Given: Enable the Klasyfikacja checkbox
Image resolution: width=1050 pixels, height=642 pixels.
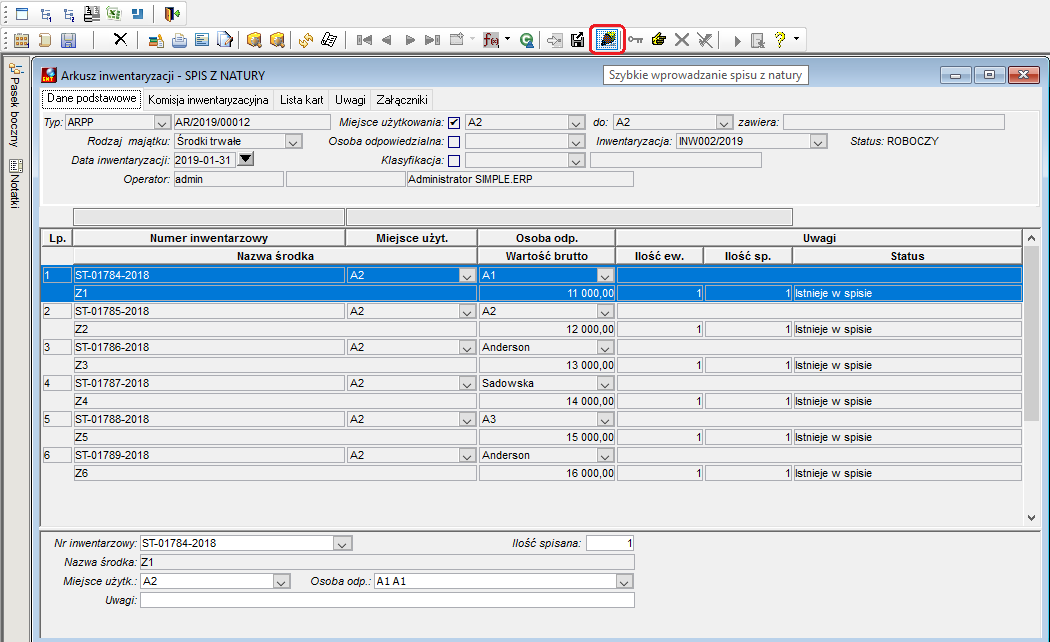Looking at the screenshot, I should point(454,161).
